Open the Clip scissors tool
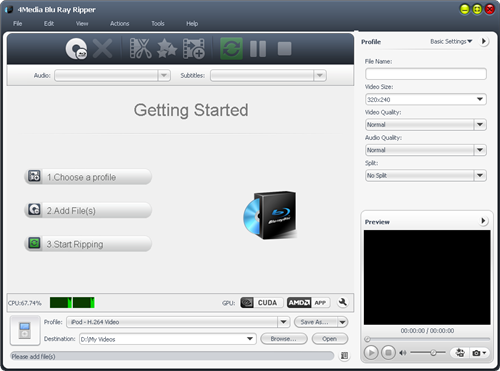500x371 pixels. [140, 49]
